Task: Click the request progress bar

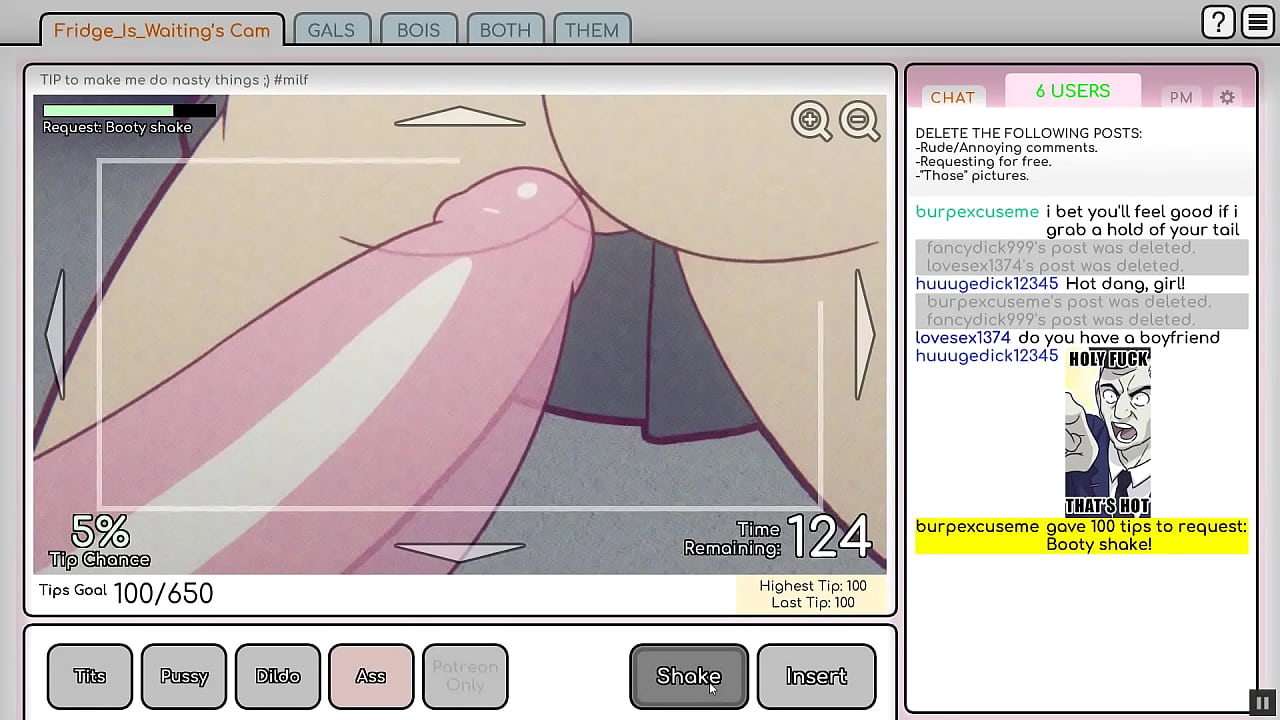Action: click(x=128, y=110)
